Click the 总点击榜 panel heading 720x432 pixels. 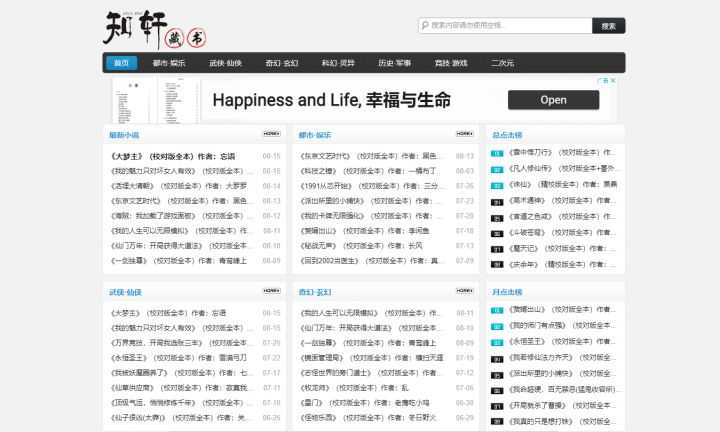(507, 135)
